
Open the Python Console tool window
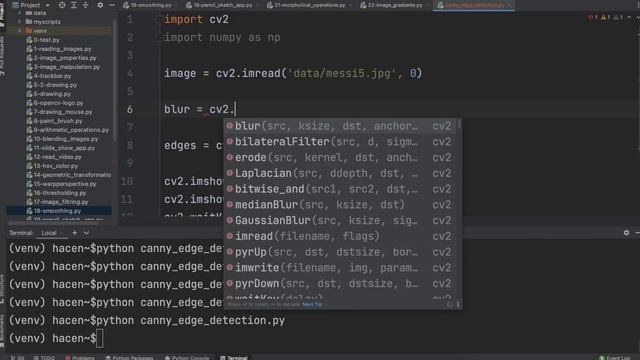(187, 358)
